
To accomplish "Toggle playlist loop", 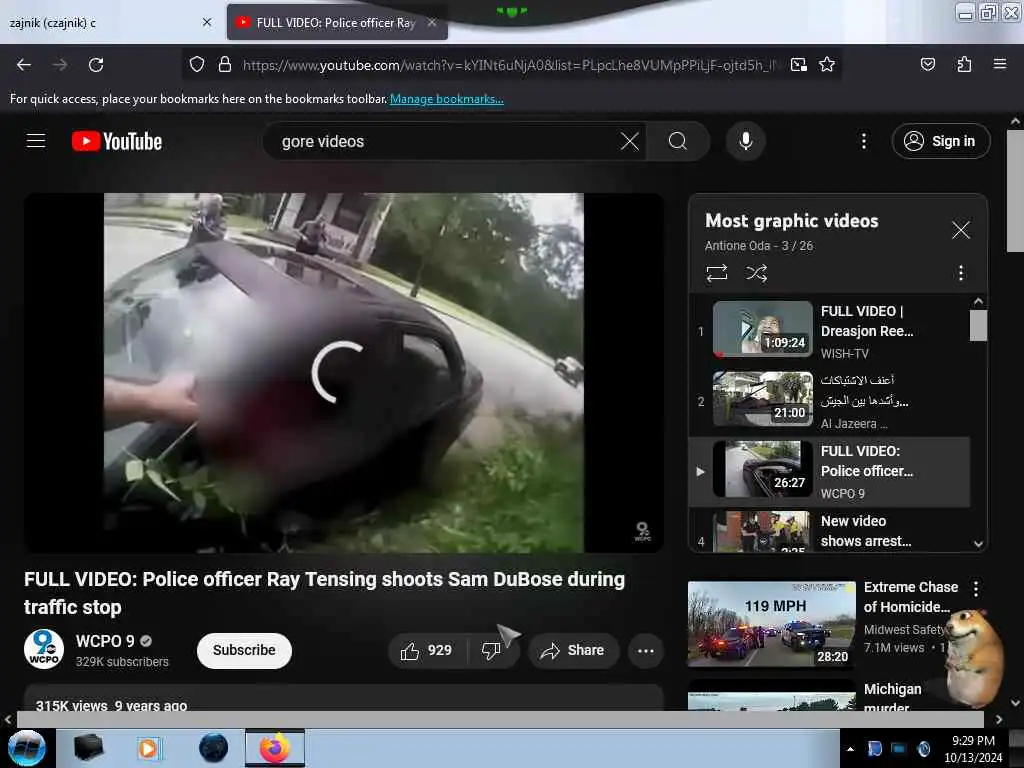I will click(716, 273).
